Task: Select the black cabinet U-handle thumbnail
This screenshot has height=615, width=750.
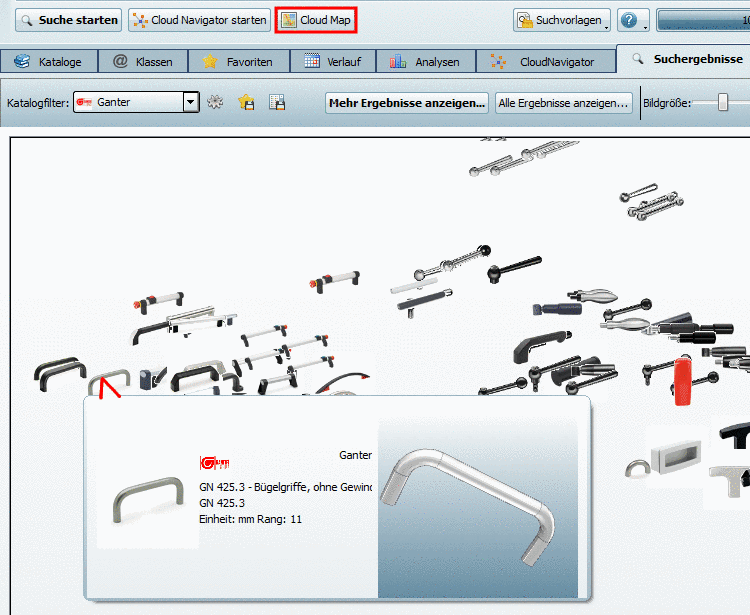Action: coord(195,379)
